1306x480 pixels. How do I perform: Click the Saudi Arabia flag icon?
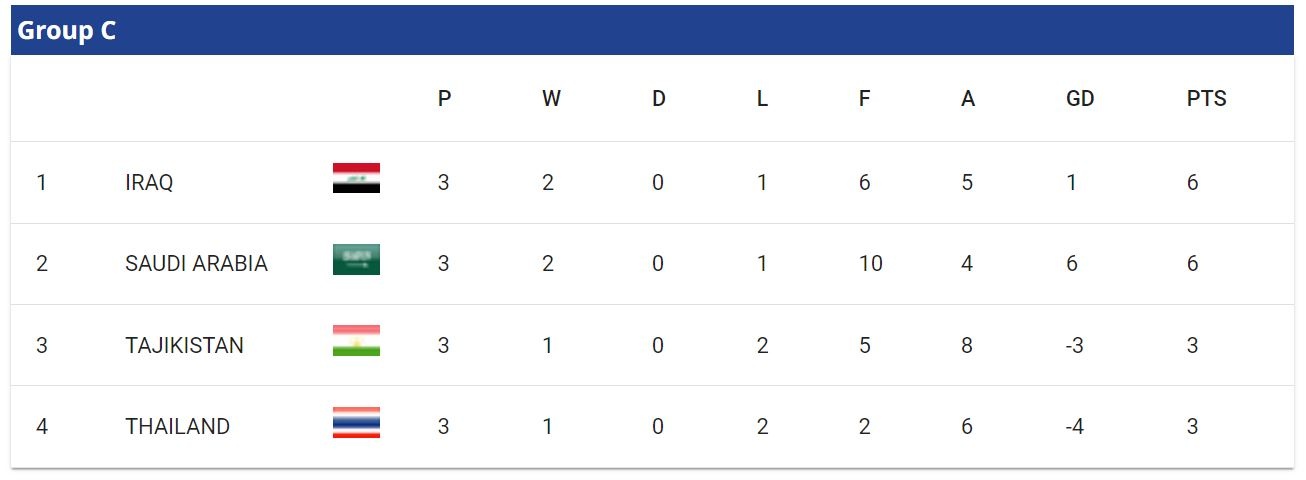[356, 260]
